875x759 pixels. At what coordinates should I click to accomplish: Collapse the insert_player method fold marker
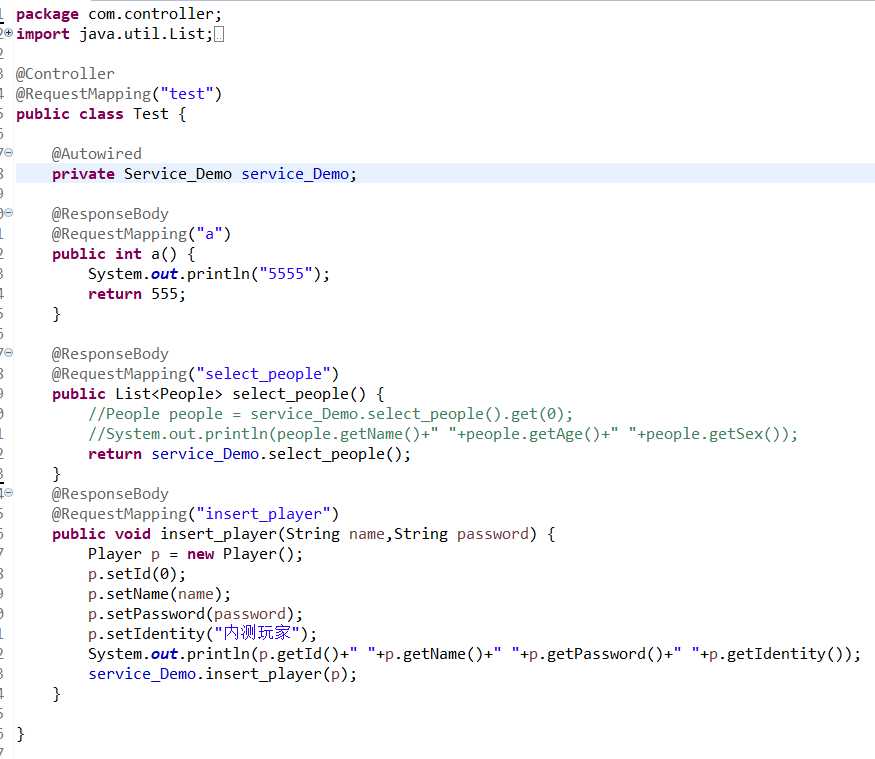pyautogui.click(x=8, y=493)
